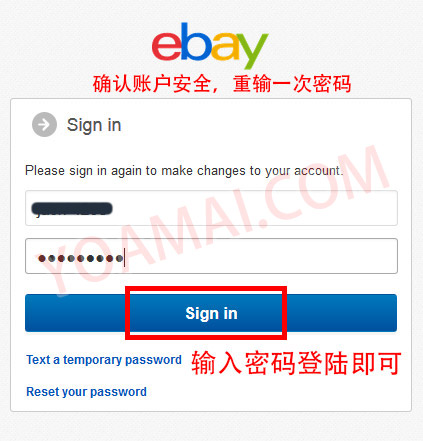Click the red Chinese caption under the logo
The height and width of the screenshot is (441, 423).
(222, 84)
